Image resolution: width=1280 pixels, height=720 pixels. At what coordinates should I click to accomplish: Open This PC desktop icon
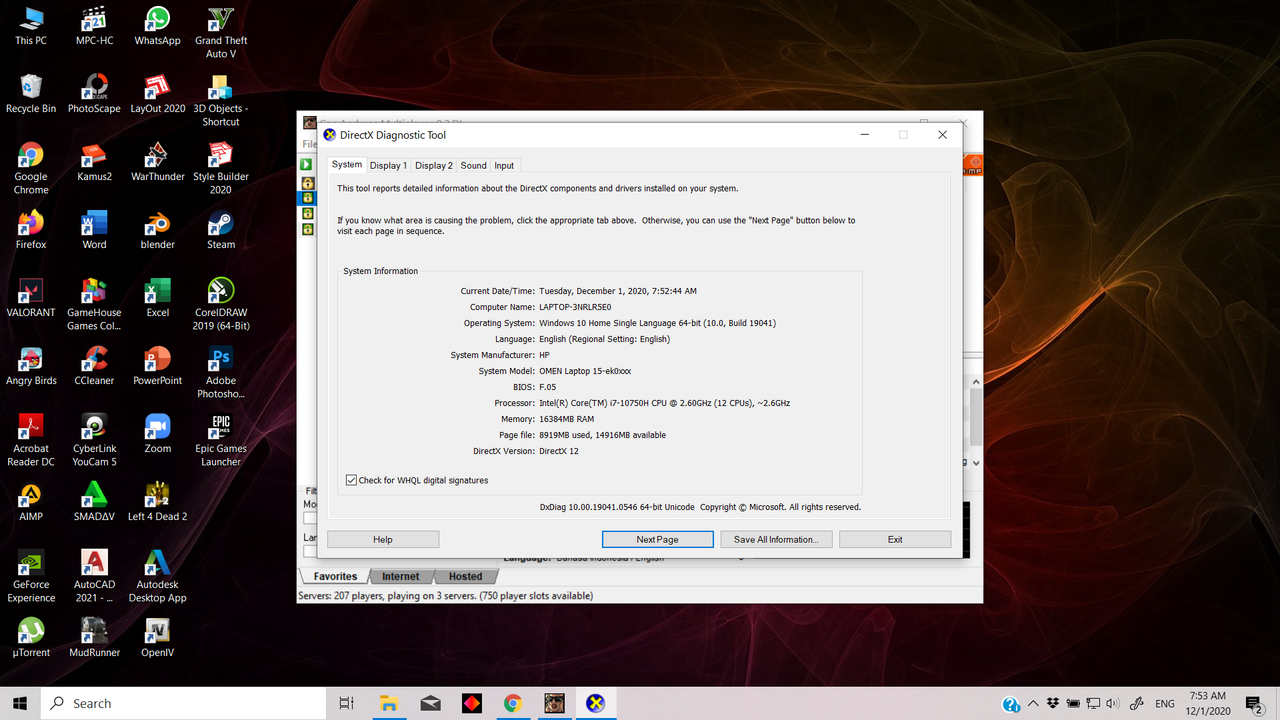coord(31,27)
